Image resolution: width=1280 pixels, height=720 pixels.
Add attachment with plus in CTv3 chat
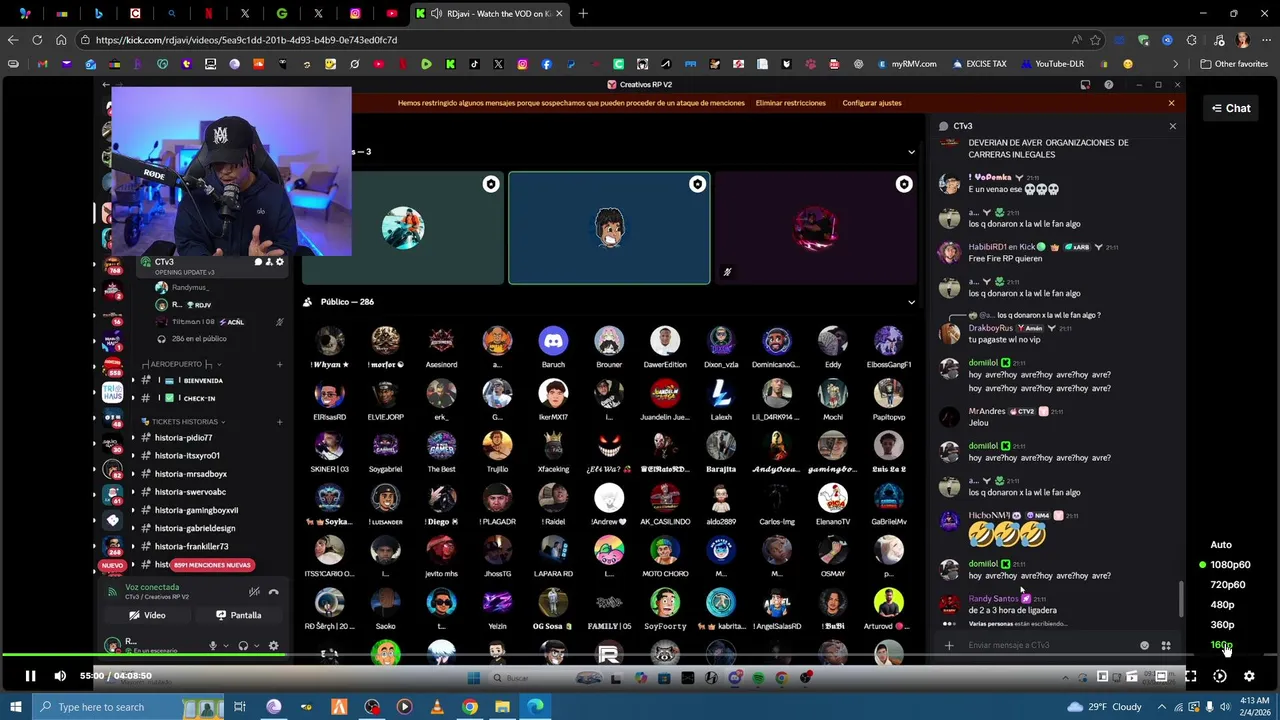(948, 645)
